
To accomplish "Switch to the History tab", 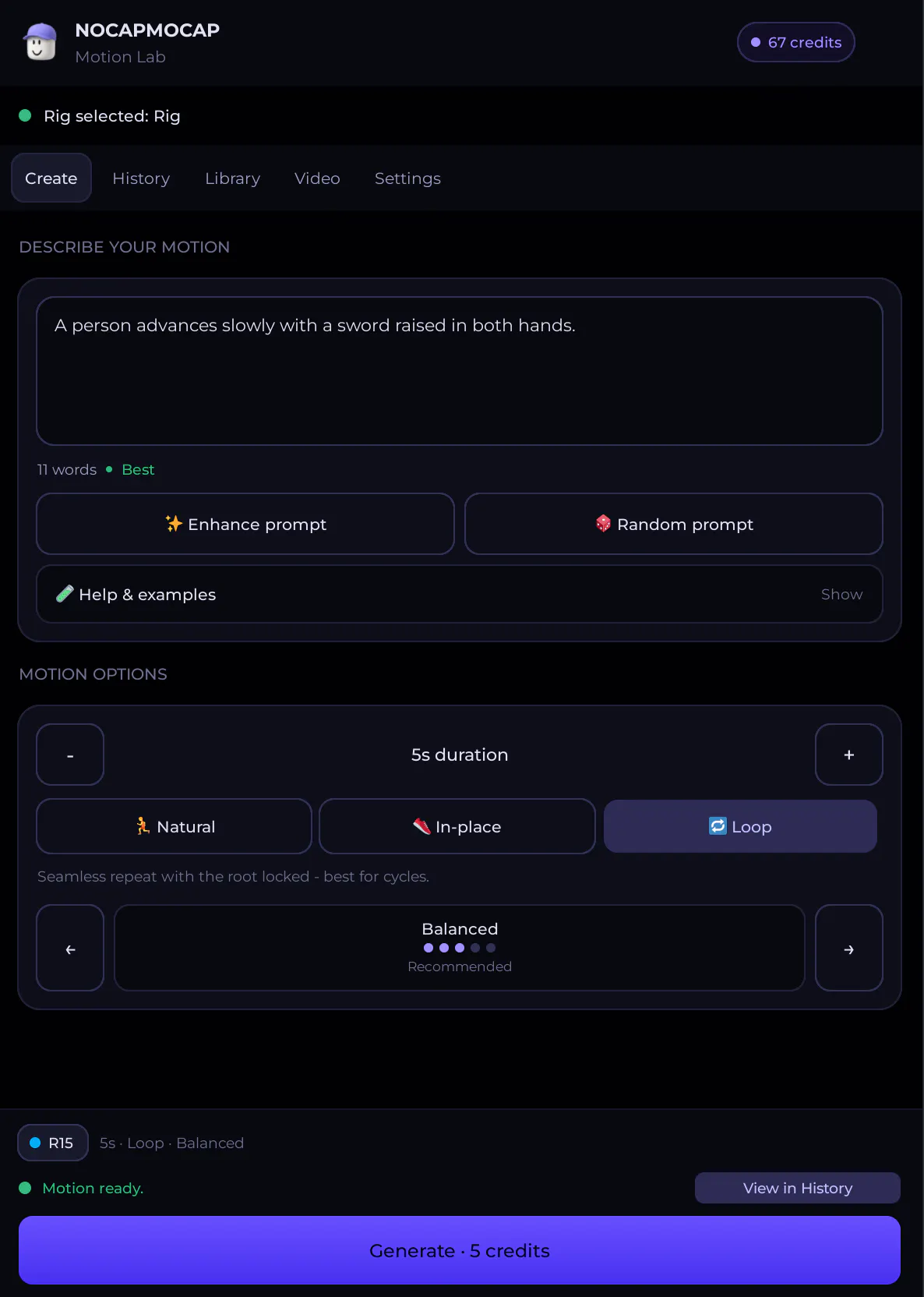I will [x=141, y=178].
